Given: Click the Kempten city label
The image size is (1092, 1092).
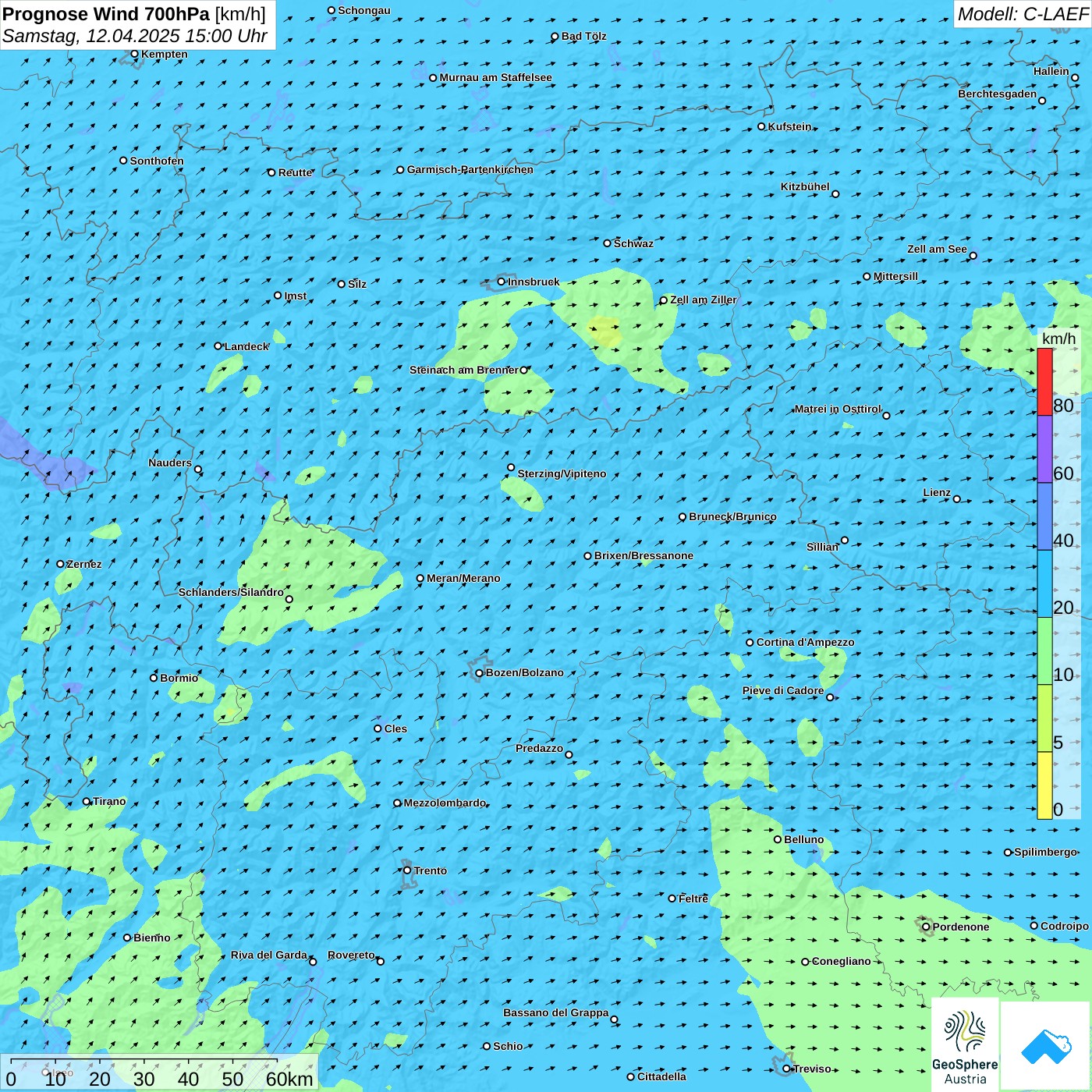Looking at the screenshot, I should (x=164, y=54).
